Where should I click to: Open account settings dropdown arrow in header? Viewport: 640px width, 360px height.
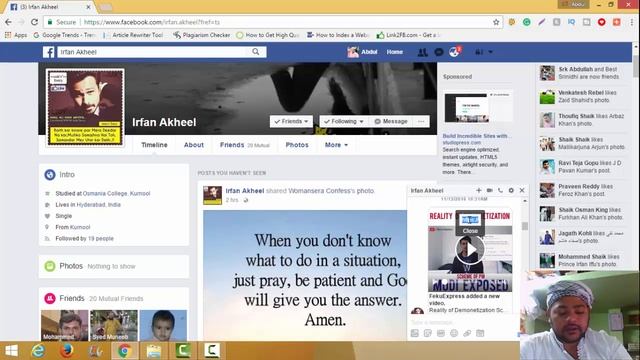pyautogui.click(x=490, y=52)
